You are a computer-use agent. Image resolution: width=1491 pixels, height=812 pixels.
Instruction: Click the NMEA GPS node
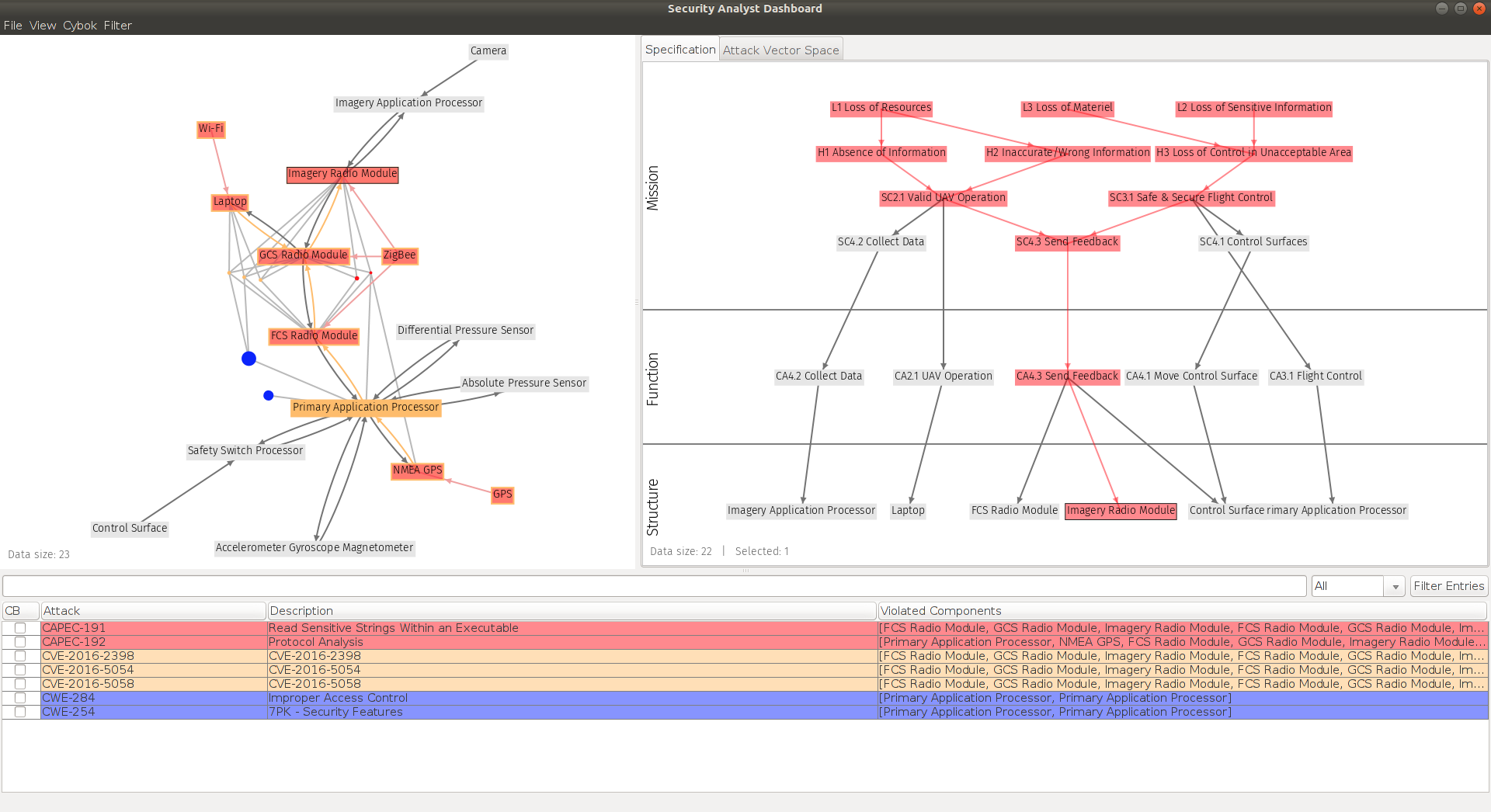[x=417, y=470]
